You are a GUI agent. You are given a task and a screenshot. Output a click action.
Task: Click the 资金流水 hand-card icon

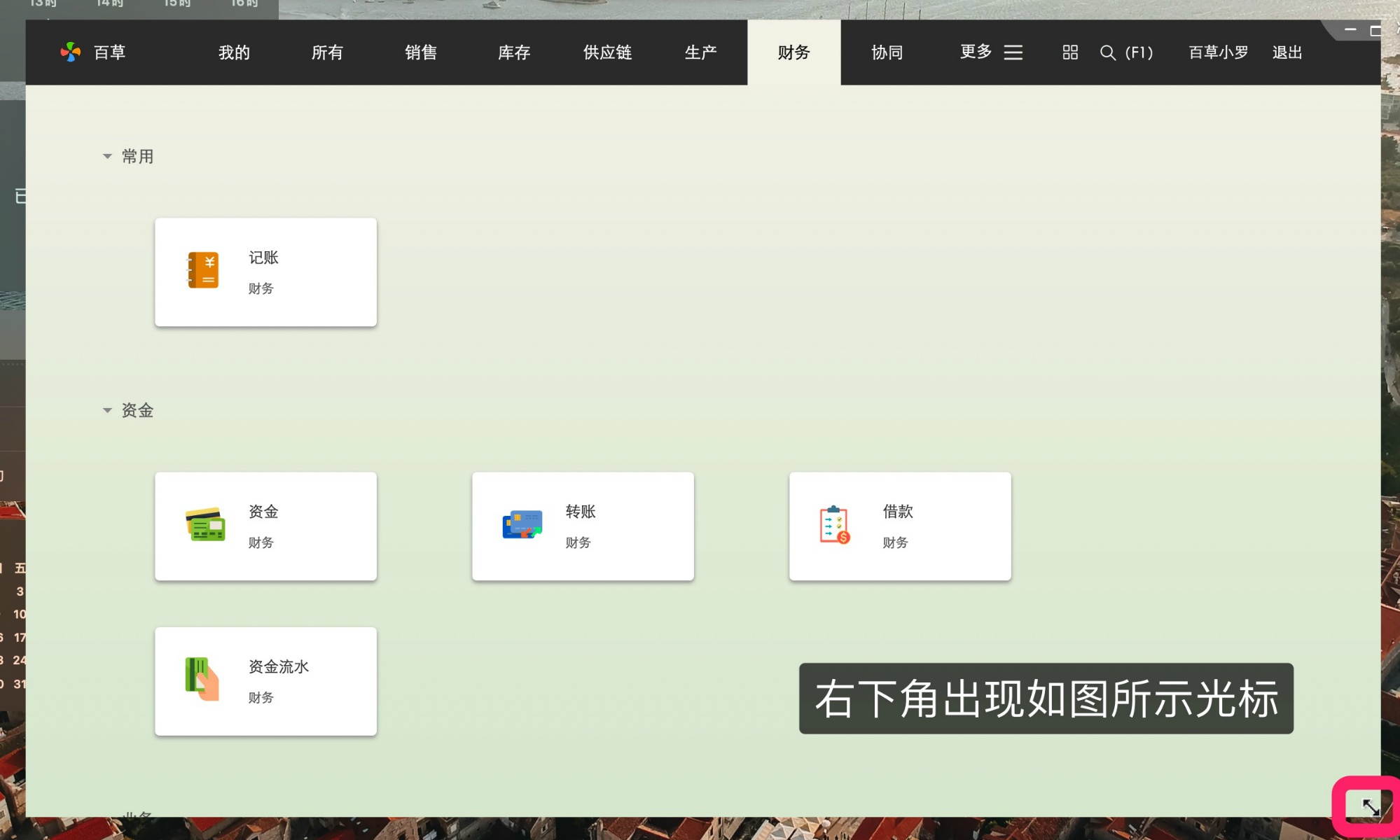coord(202,679)
